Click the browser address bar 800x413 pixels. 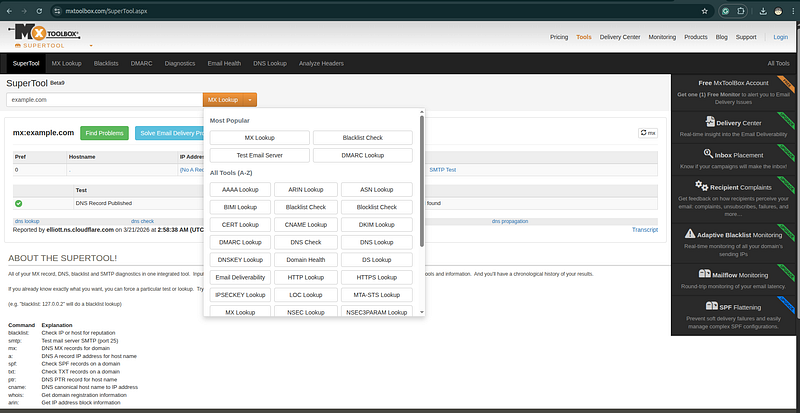click(378, 11)
